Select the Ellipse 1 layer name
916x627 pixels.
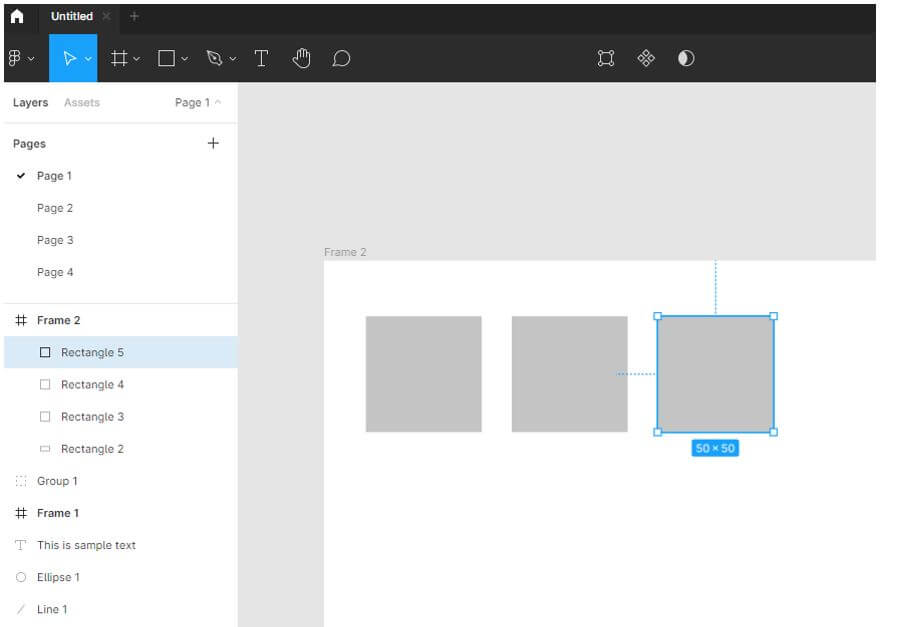coord(58,577)
